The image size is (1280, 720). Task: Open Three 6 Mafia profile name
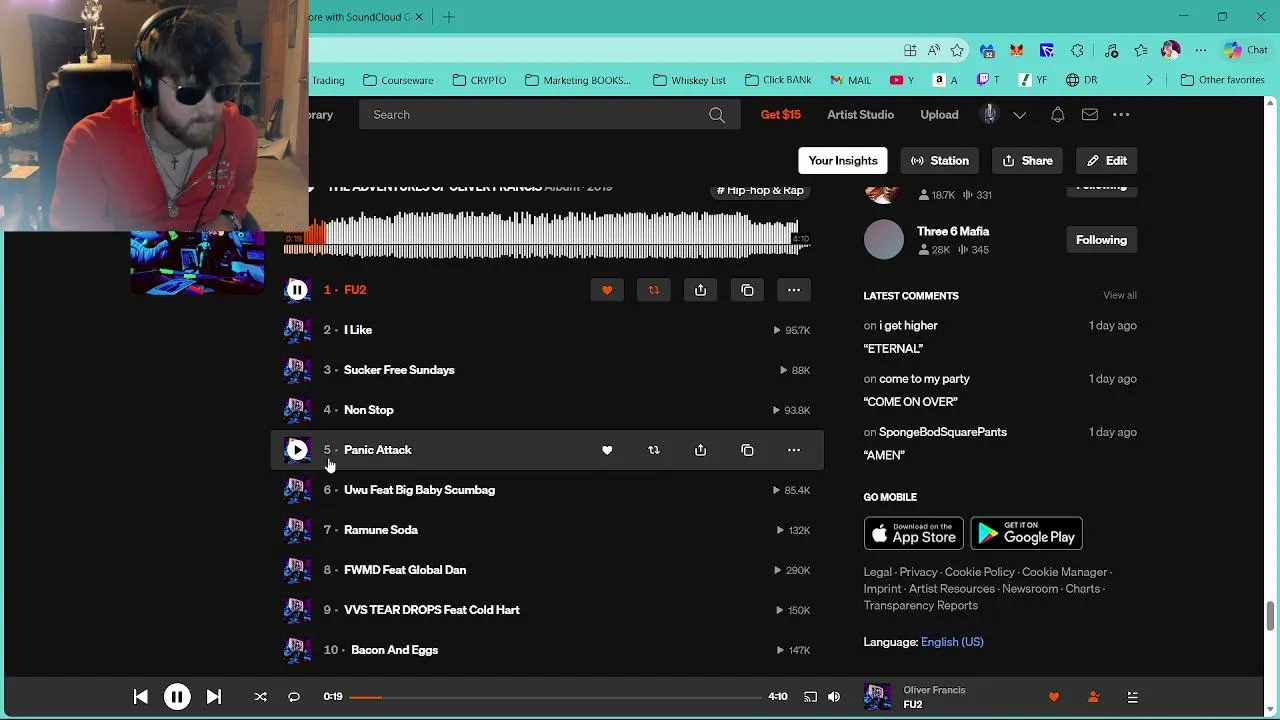953,231
